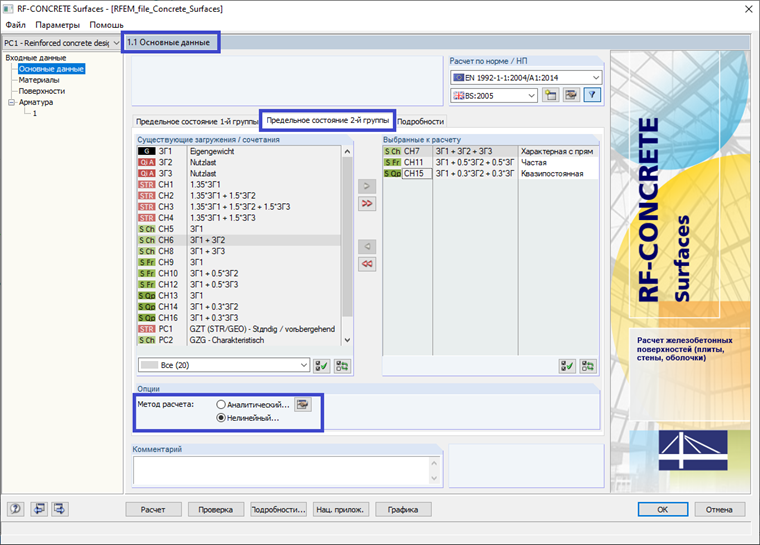Click the Проверка button

[x=216, y=510]
